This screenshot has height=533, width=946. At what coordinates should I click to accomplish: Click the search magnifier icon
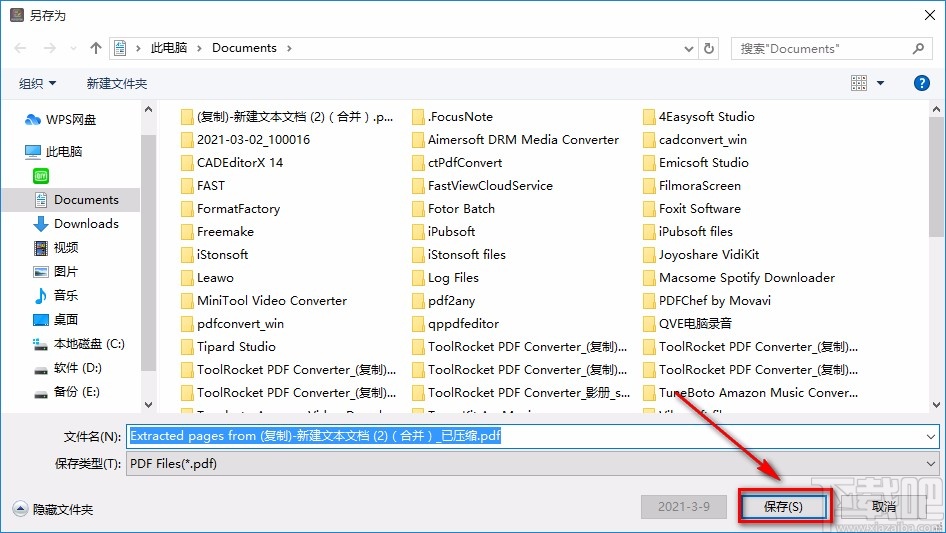(918, 48)
